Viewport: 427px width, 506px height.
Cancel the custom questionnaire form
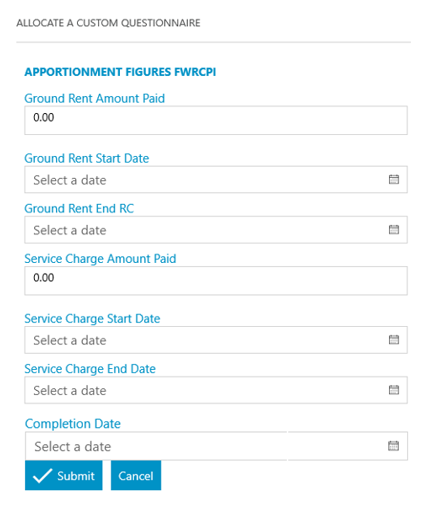pyautogui.click(x=136, y=475)
